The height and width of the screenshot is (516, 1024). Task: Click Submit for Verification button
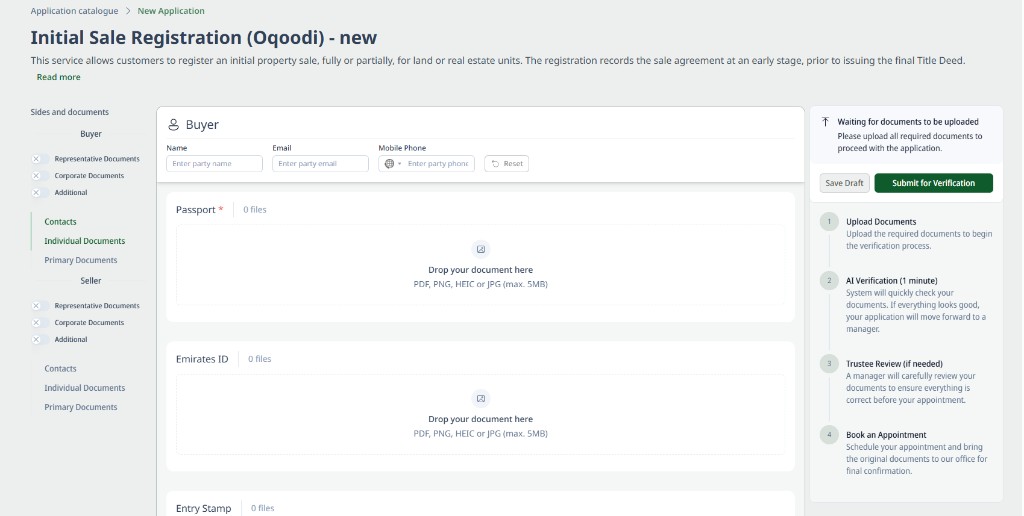(x=933, y=183)
